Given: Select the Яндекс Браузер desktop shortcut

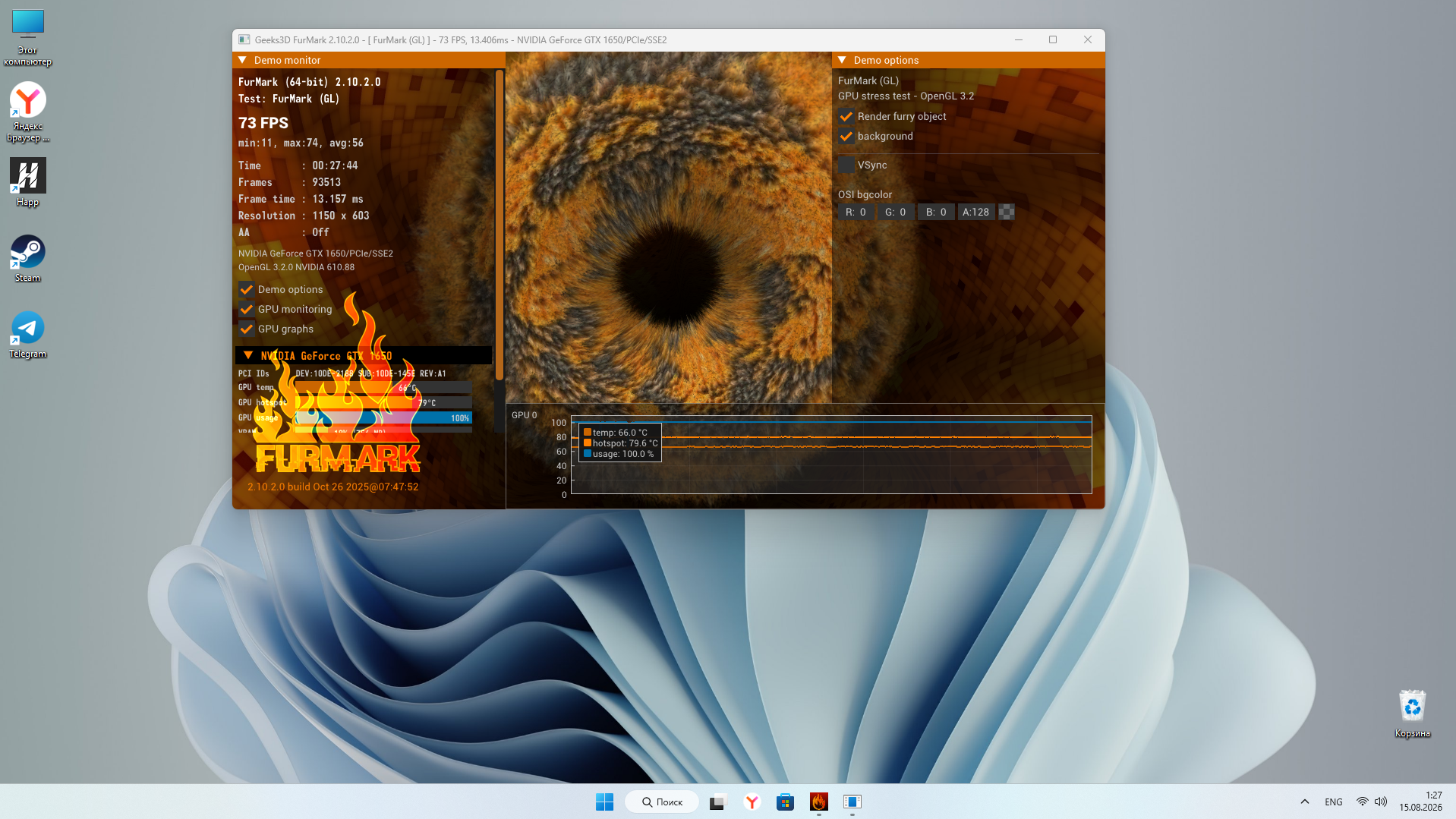Looking at the screenshot, I should [28, 112].
